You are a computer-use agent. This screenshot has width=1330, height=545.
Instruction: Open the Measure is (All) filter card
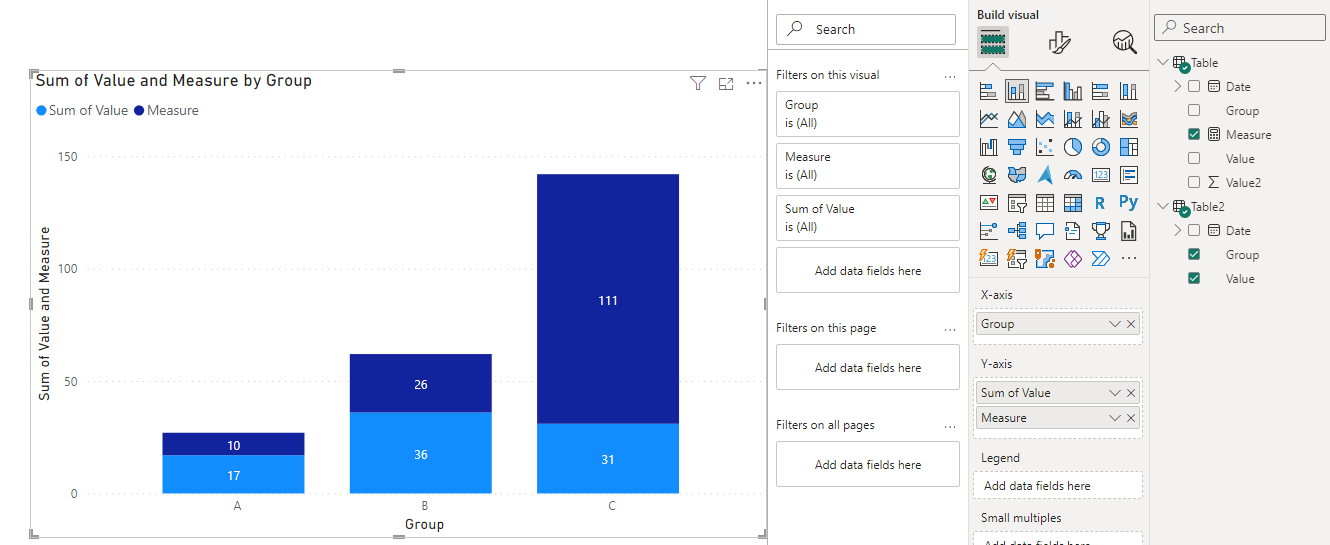(x=868, y=166)
